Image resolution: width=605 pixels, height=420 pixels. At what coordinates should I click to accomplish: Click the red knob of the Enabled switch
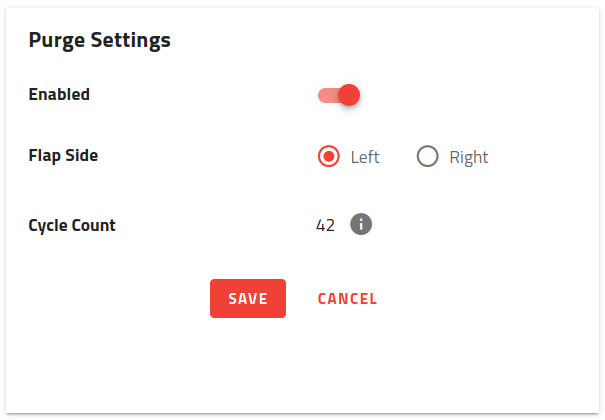[348, 95]
